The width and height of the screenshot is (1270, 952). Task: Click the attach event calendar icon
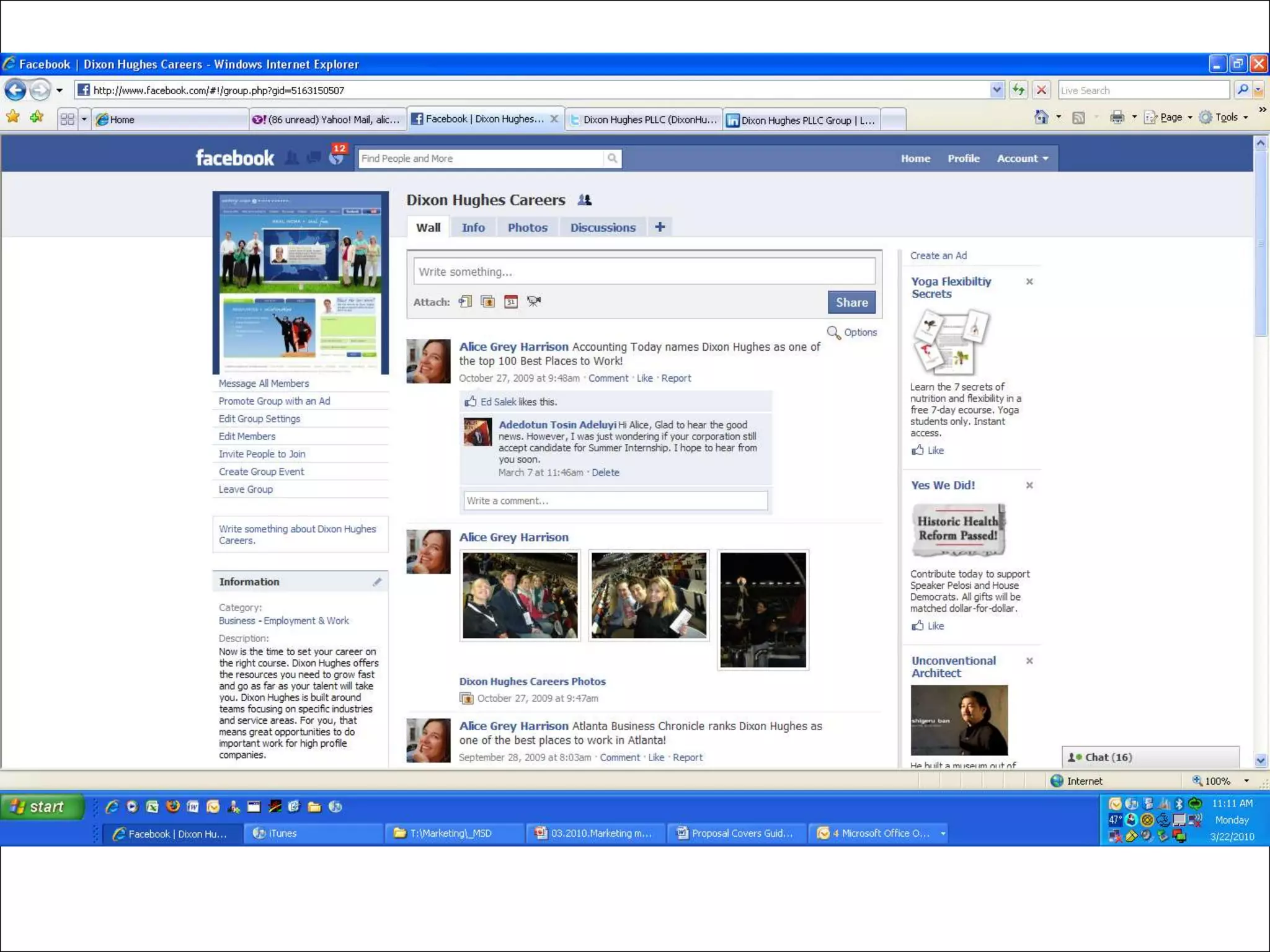[x=511, y=302]
